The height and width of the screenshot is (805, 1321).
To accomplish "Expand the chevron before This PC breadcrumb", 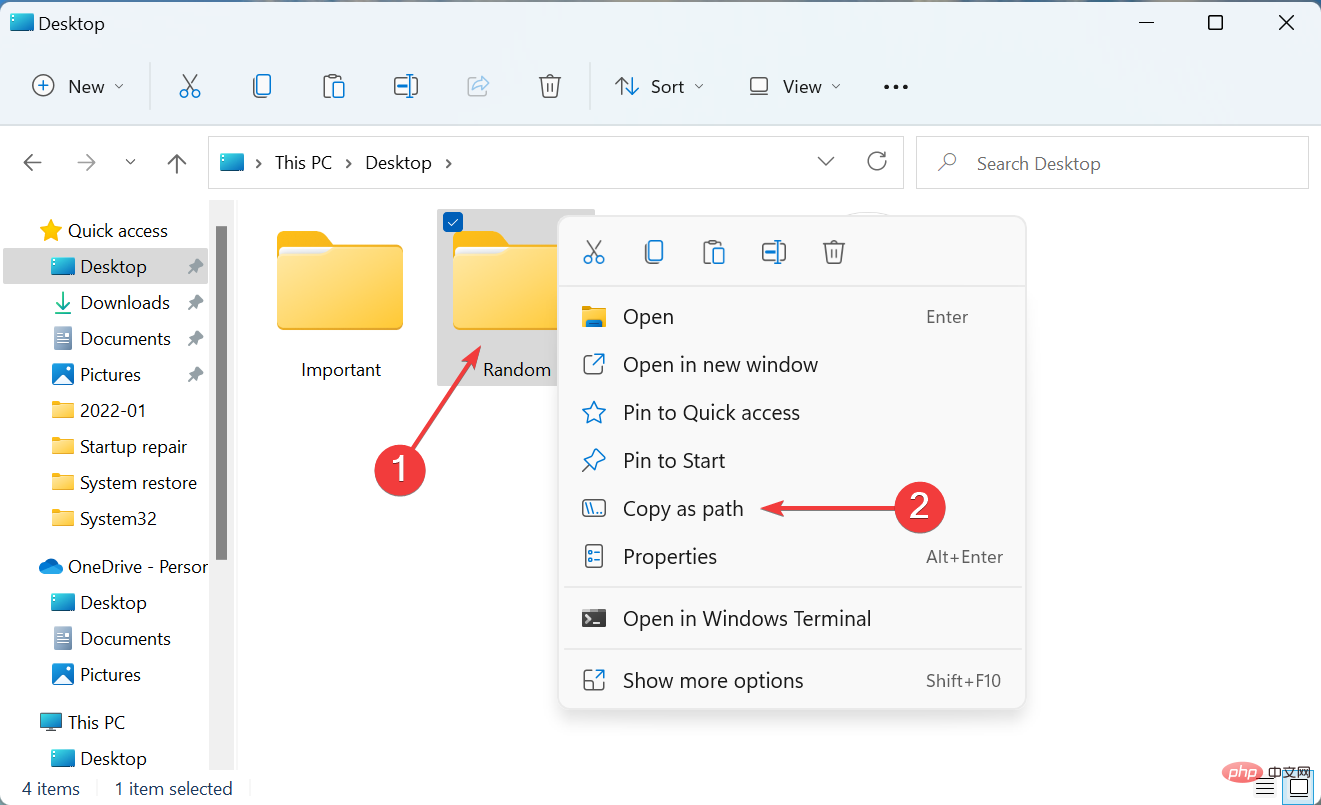I will pos(259,163).
